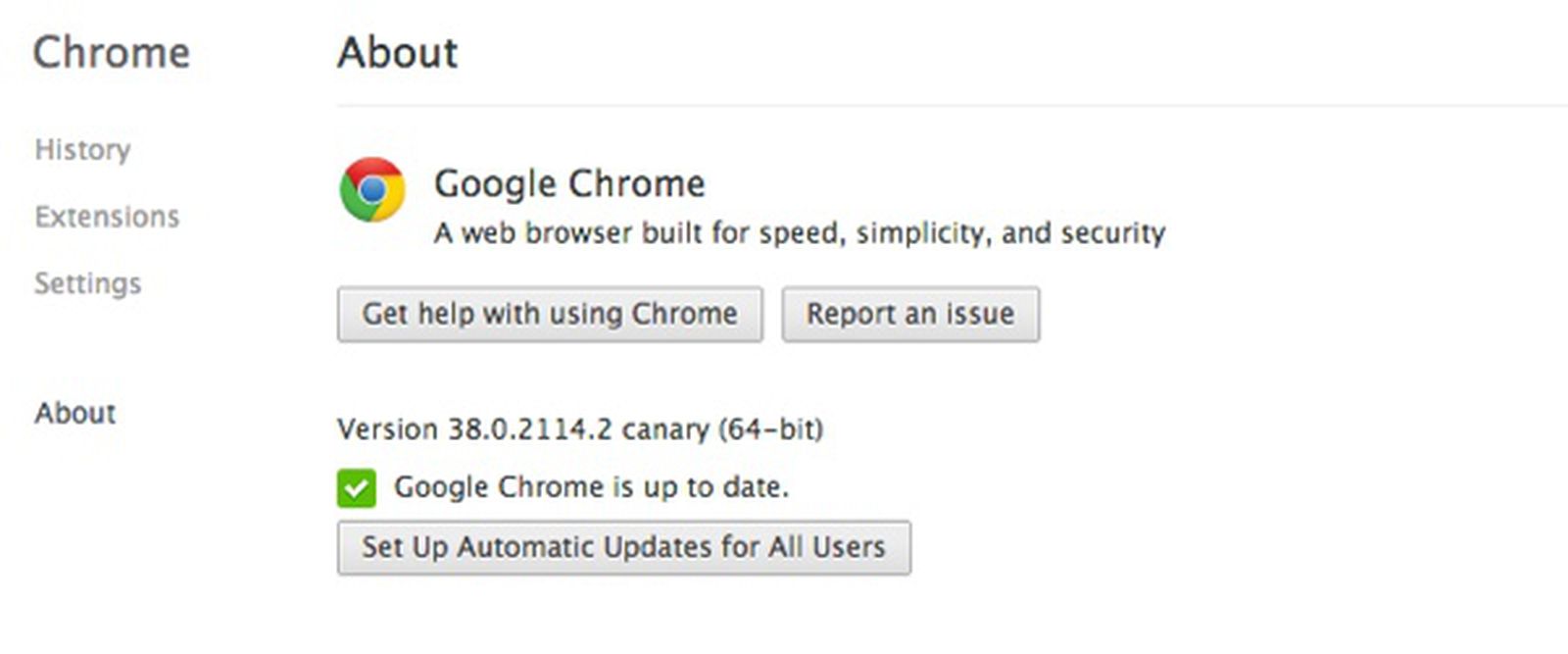Image resolution: width=1568 pixels, height=654 pixels.
Task: Click the up-to-date status message
Action: coord(591,485)
